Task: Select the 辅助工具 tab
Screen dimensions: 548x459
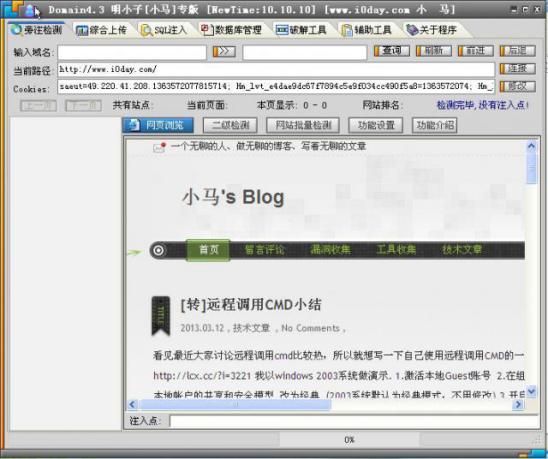Action: (x=367, y=30)
